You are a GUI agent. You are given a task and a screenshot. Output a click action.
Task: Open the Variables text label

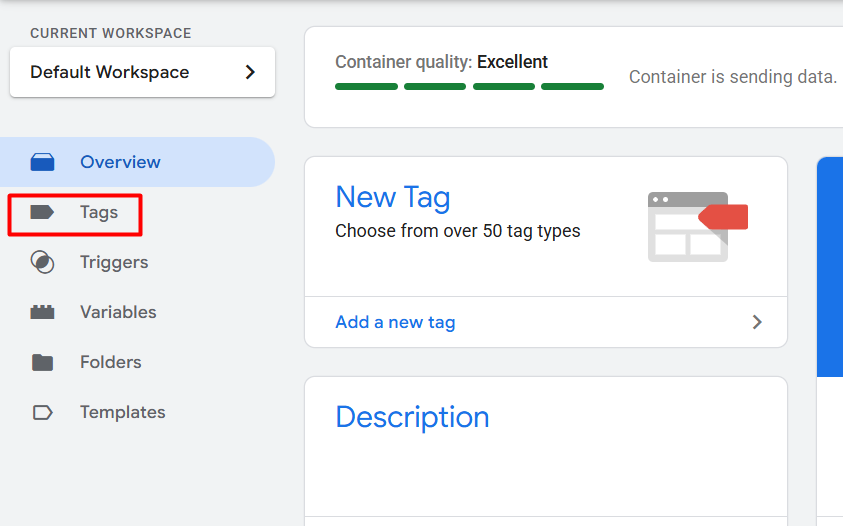pos(118,312)
